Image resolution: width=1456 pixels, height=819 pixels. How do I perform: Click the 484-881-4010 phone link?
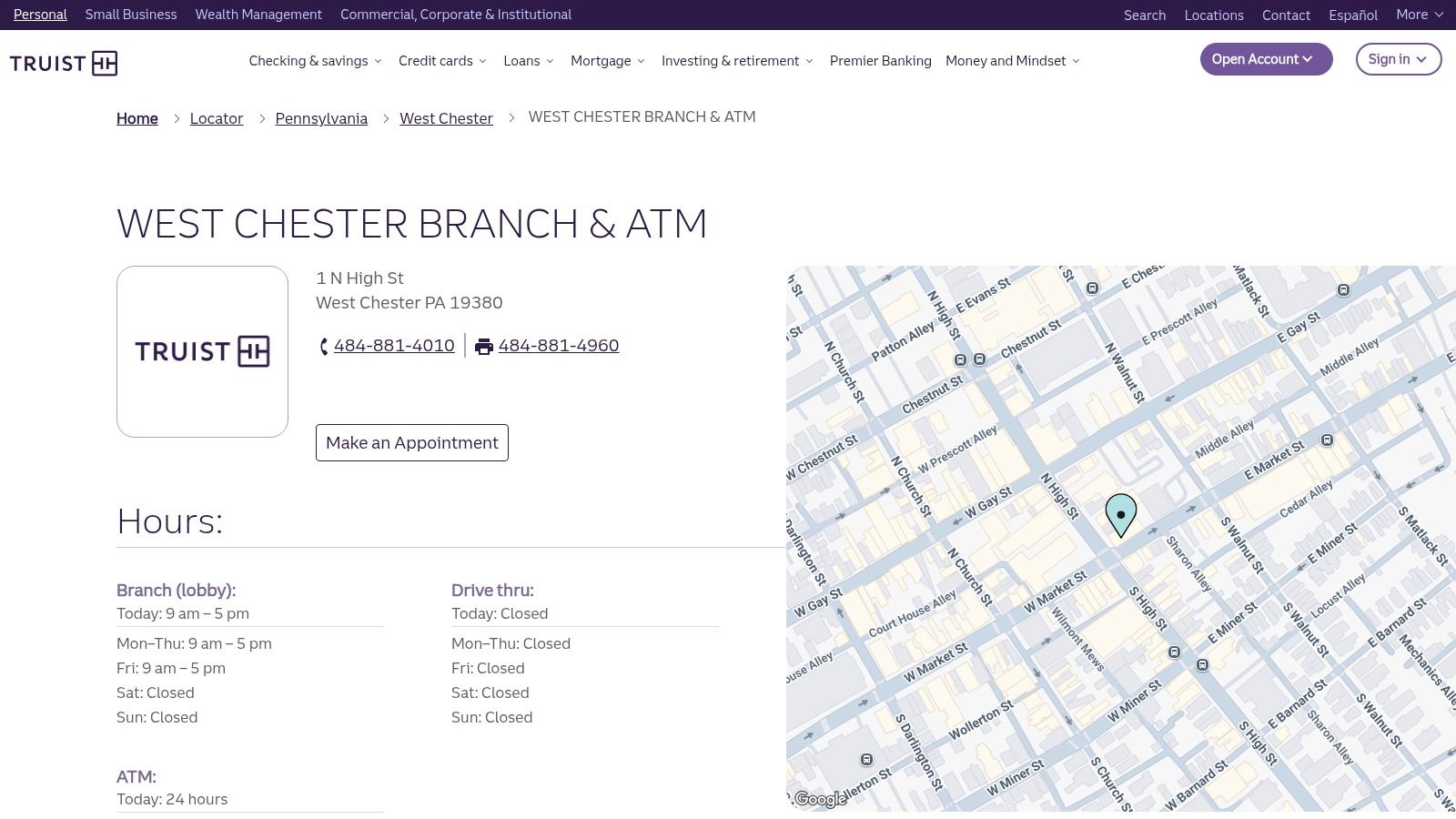coord(394,346)
